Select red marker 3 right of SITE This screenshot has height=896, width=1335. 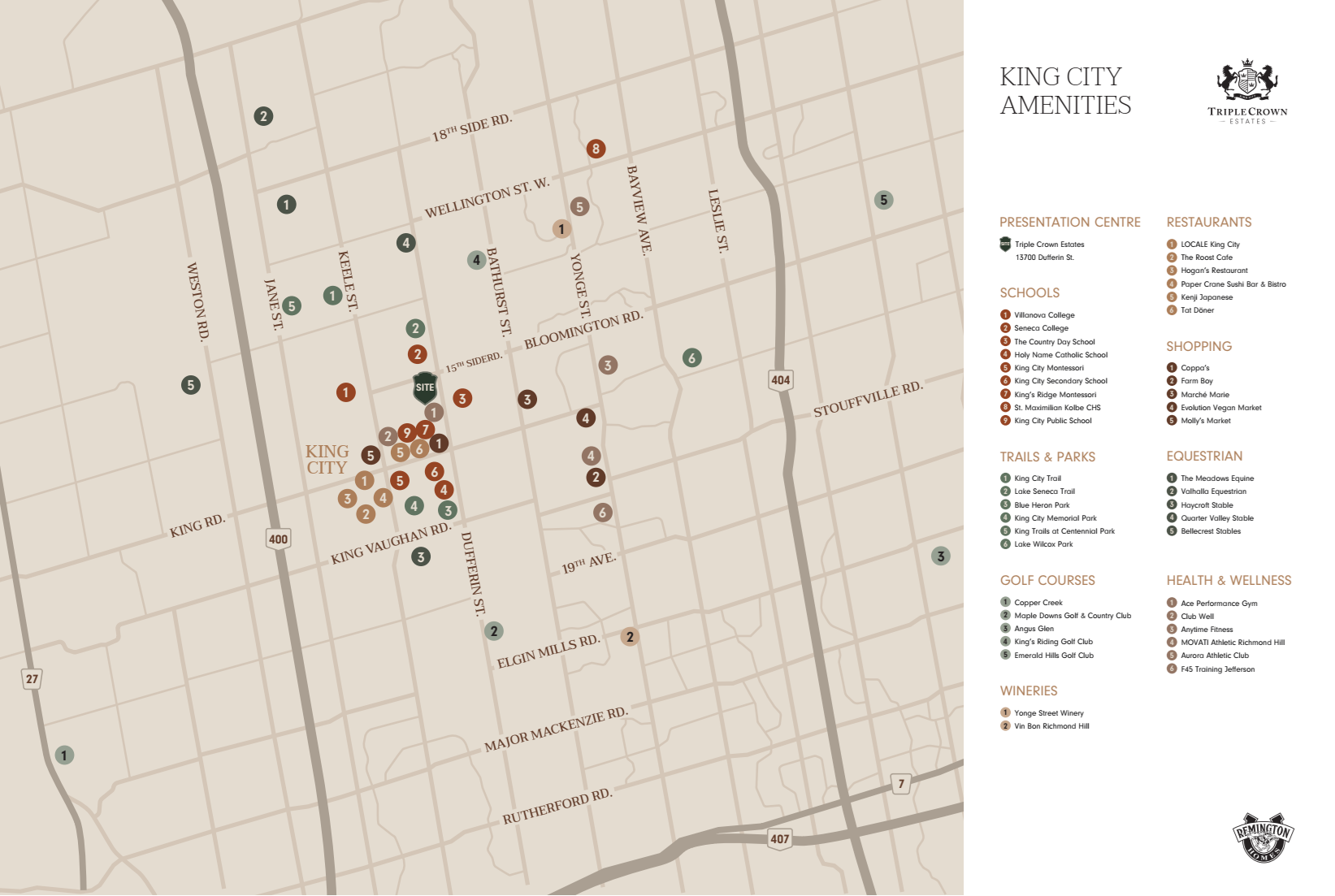pyautogui.click(x=462, y=398)
